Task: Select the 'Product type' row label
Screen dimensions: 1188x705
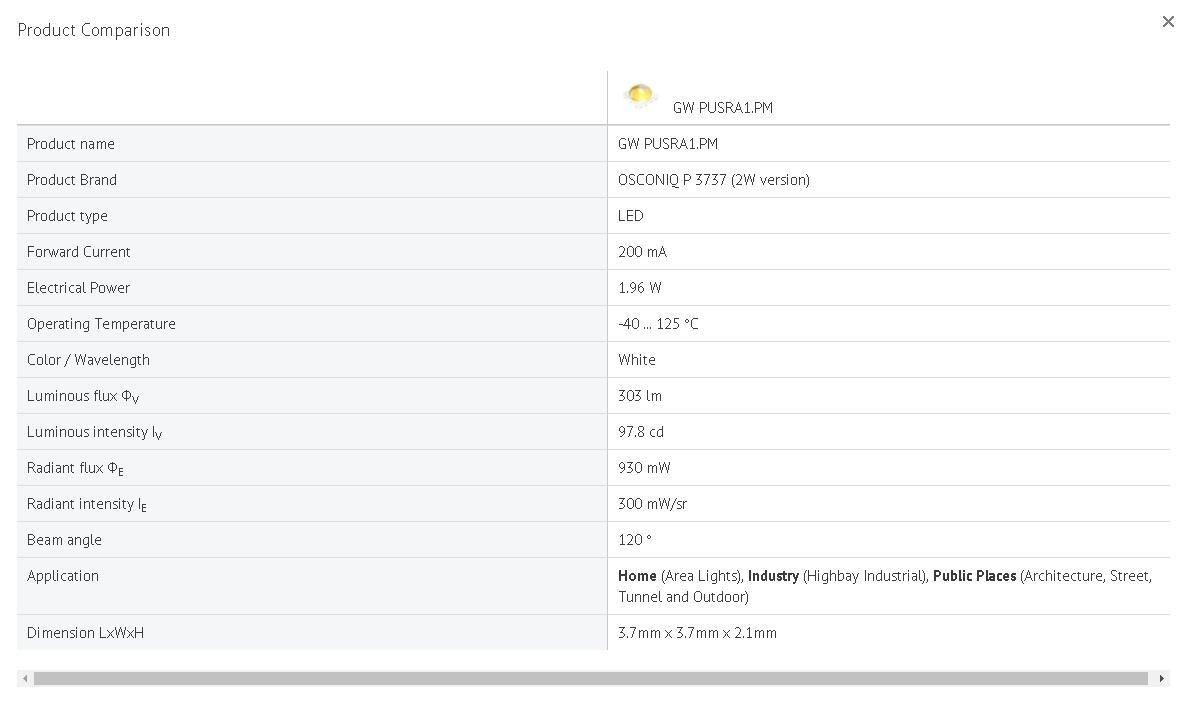Action: click(x=67, y=216)
